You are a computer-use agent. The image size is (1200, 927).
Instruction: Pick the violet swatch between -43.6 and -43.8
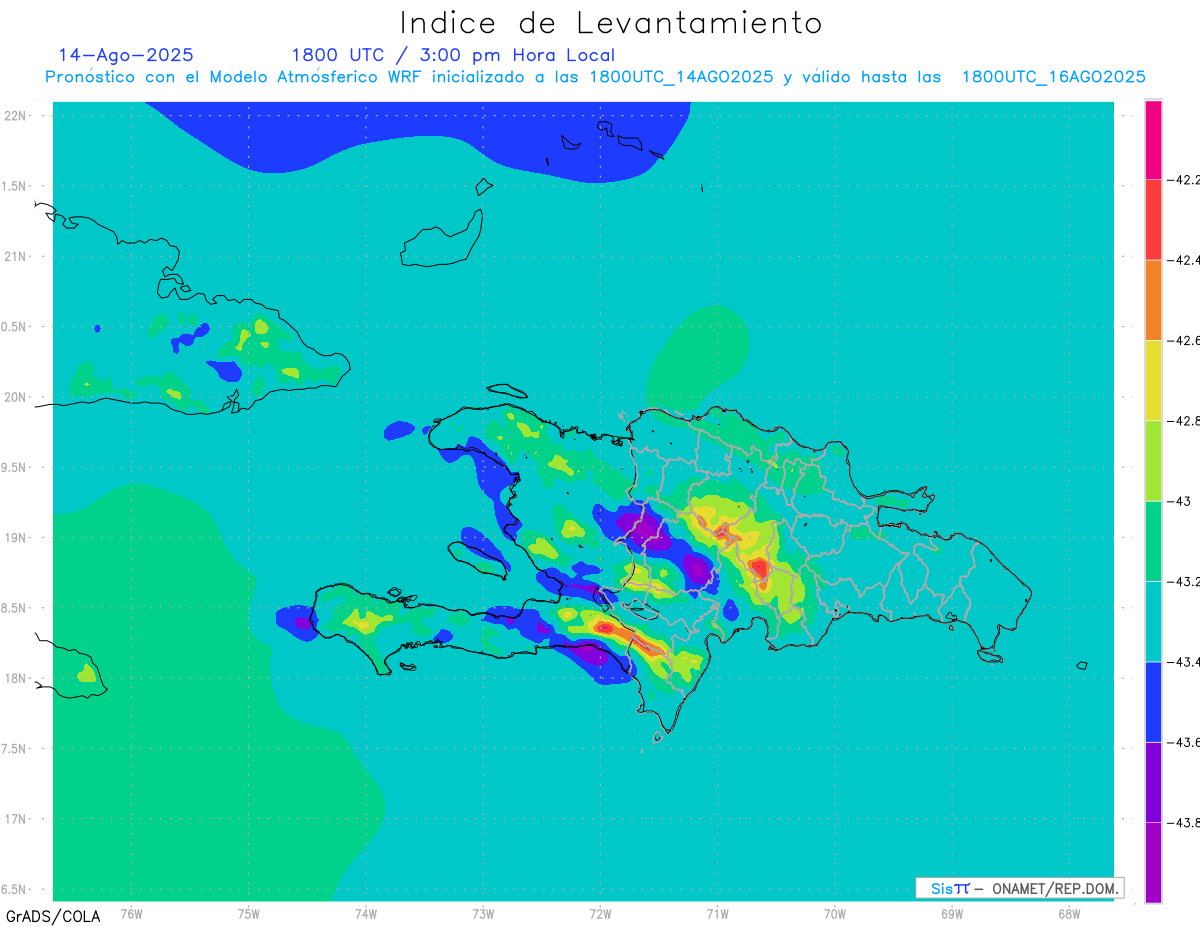tap(1153, 782)
